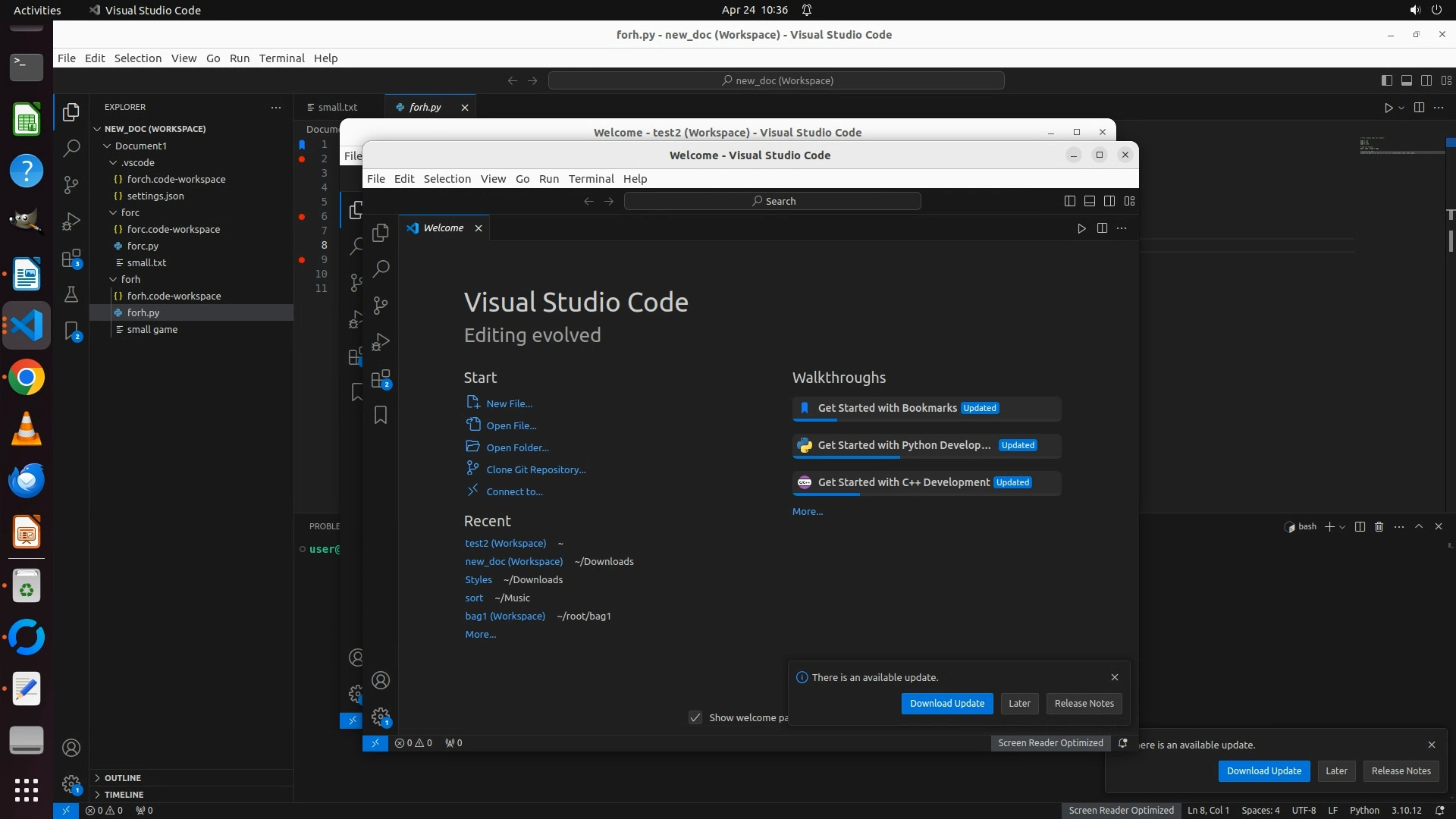
Task: Open Terminal menu in front Welcome window
Action: 591,179
